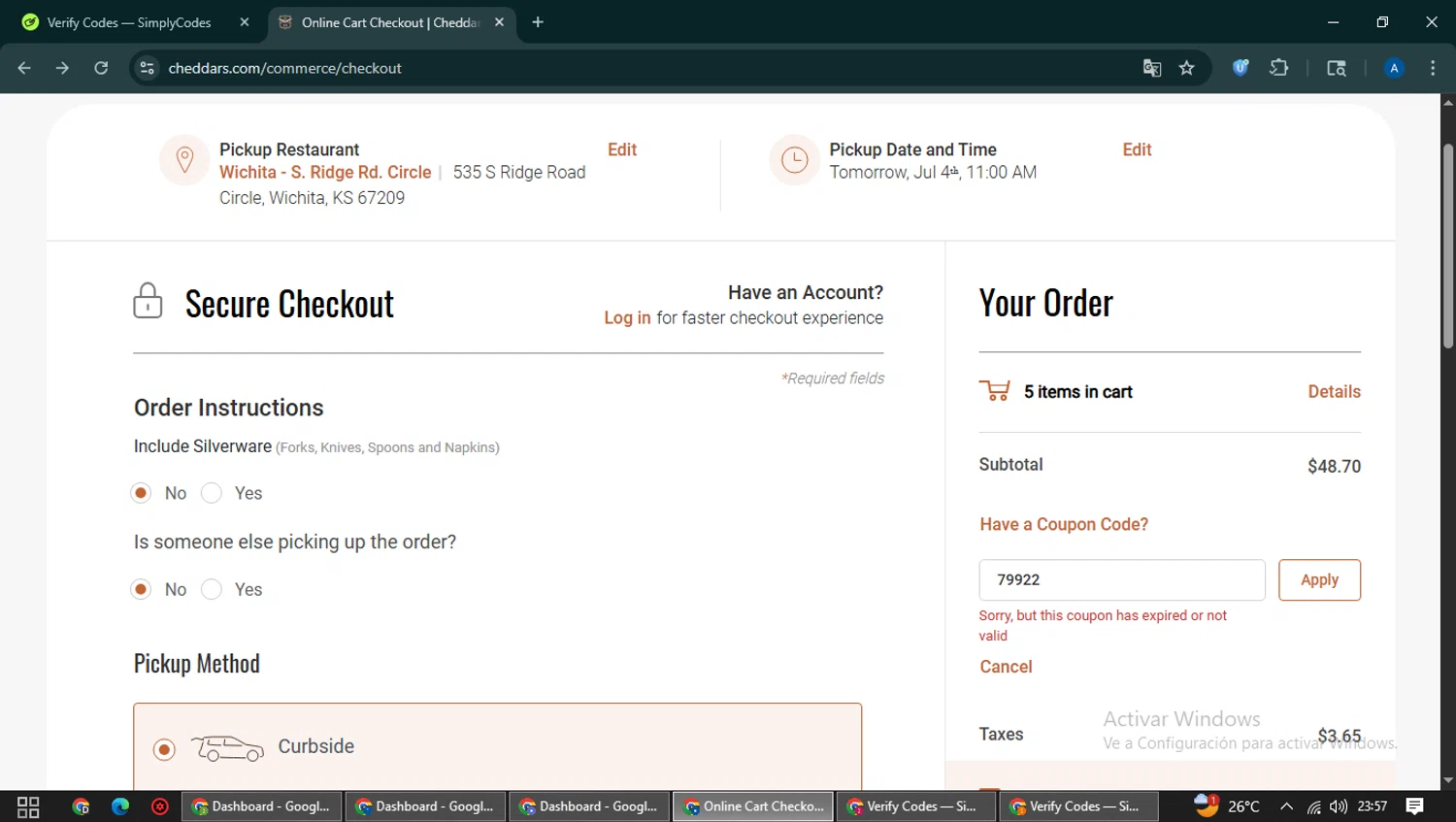The image size is (1456, 822).
Task: Open the Chrome three-dot menu
Action: coord(1433,68)
